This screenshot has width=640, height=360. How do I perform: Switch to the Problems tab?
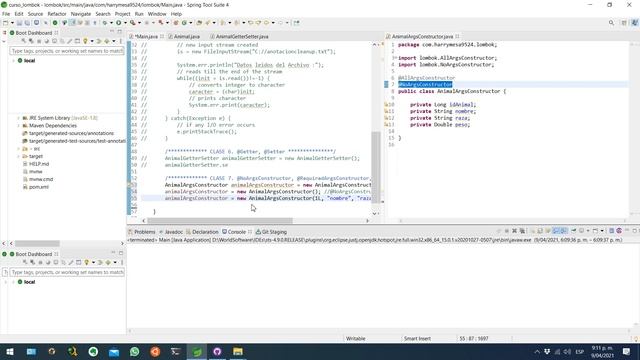pyautogui.click(x=142, y=231)
